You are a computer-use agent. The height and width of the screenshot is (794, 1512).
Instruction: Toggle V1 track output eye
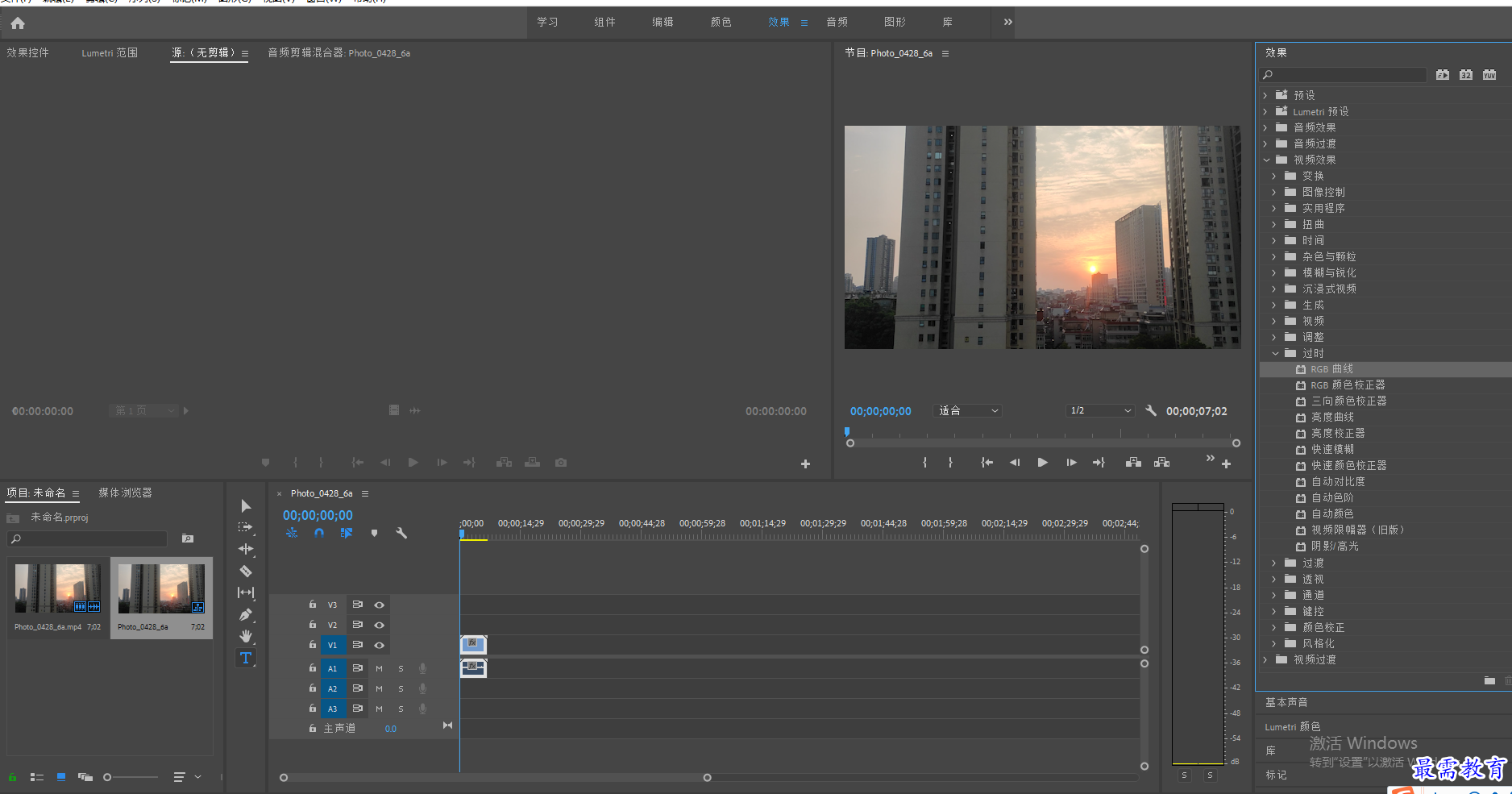point(379,645)
